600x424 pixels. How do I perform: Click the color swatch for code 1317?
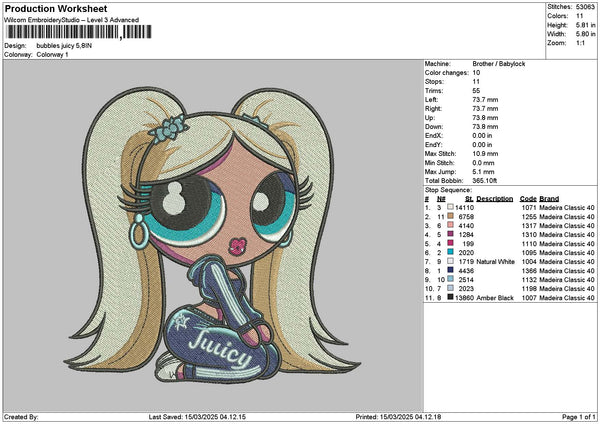pos(450,225)
